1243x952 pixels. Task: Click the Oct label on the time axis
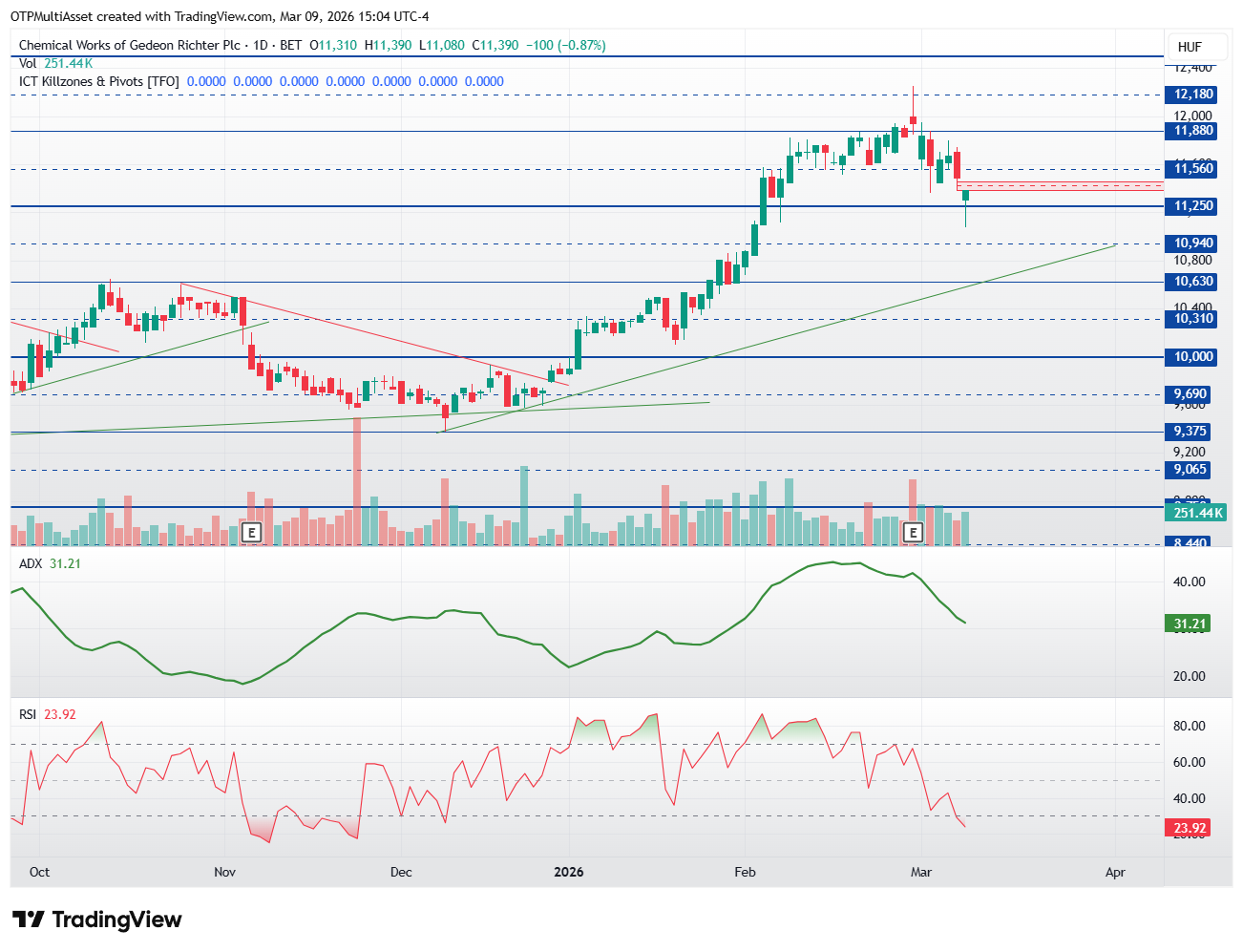click(x=39, y=872)
